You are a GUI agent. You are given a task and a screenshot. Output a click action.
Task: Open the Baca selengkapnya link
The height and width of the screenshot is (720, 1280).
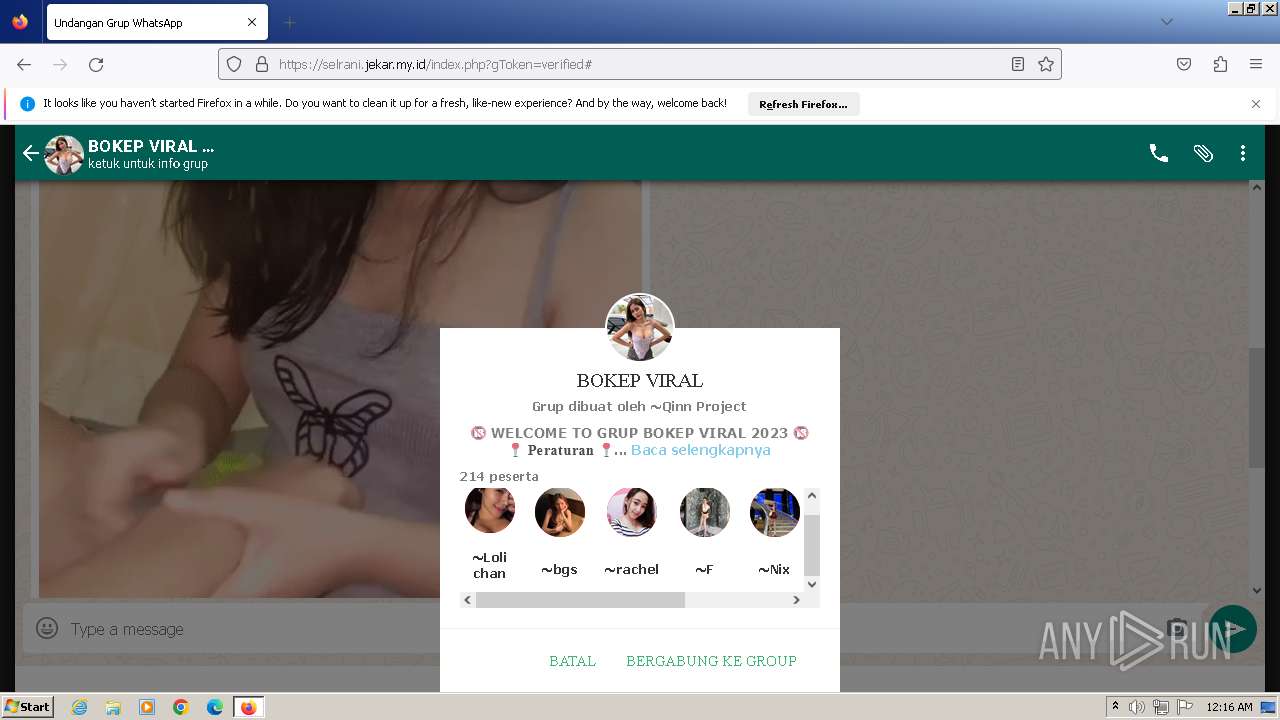point(700,450)
